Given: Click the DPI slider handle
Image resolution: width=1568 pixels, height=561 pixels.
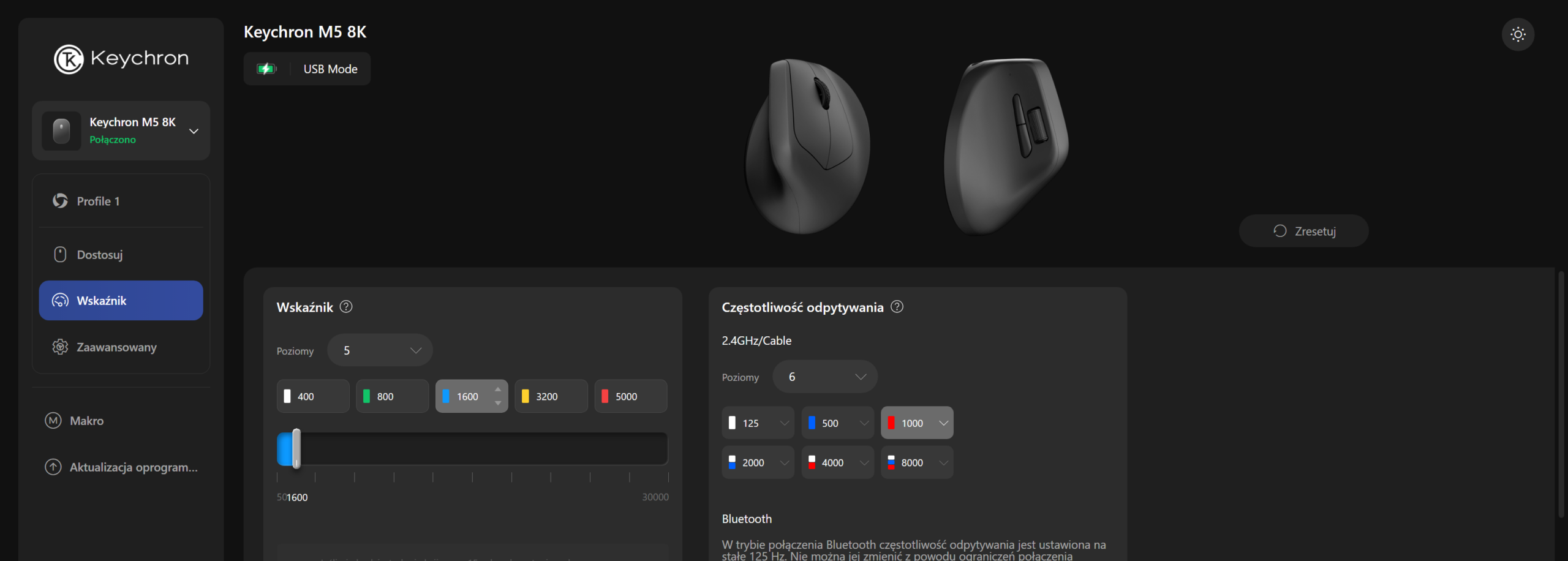Looking at the screenshot, I should 296,448.
